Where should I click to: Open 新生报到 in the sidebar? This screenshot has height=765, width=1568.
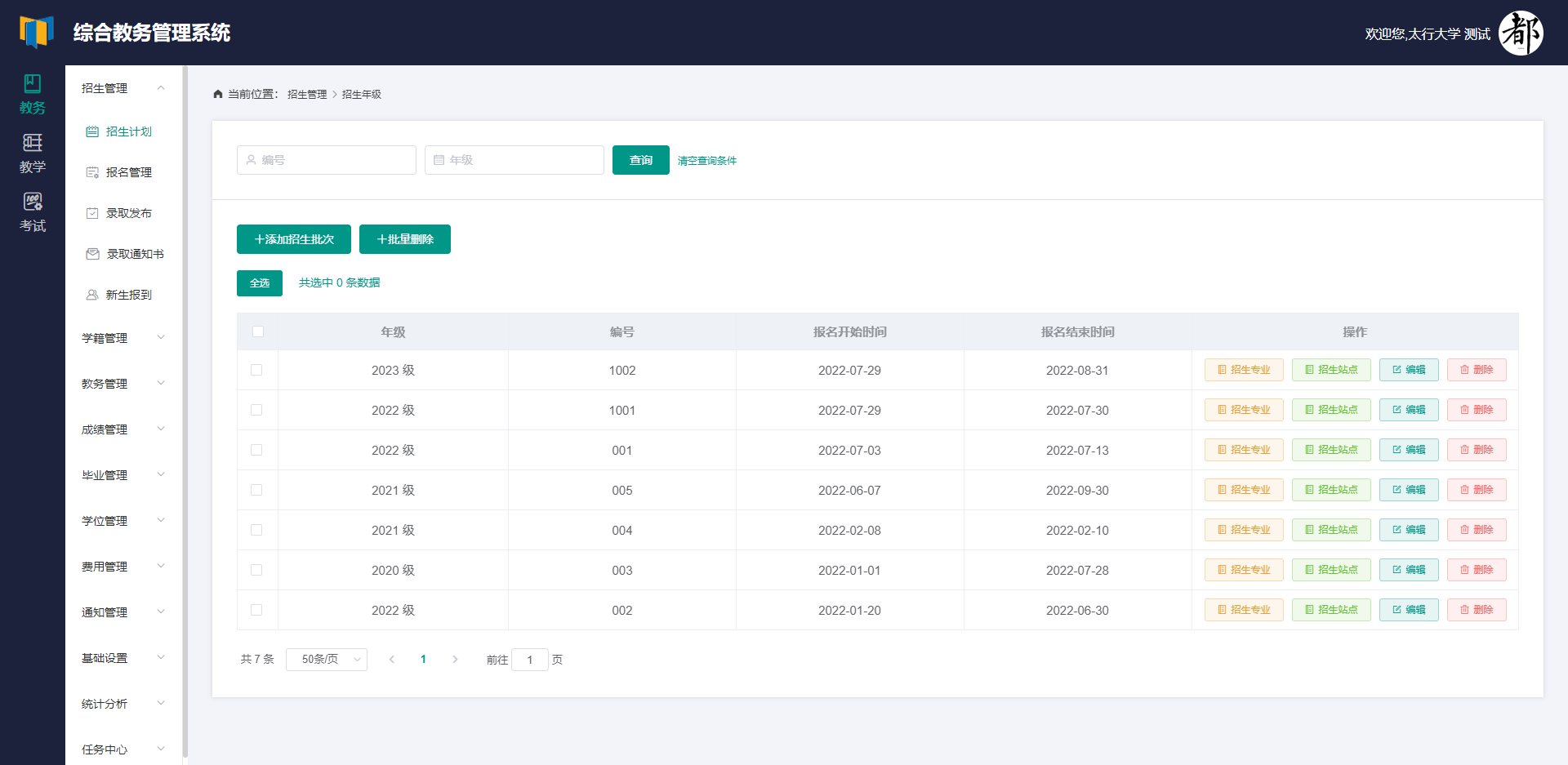pyautogui.click(x=123, y=295)
